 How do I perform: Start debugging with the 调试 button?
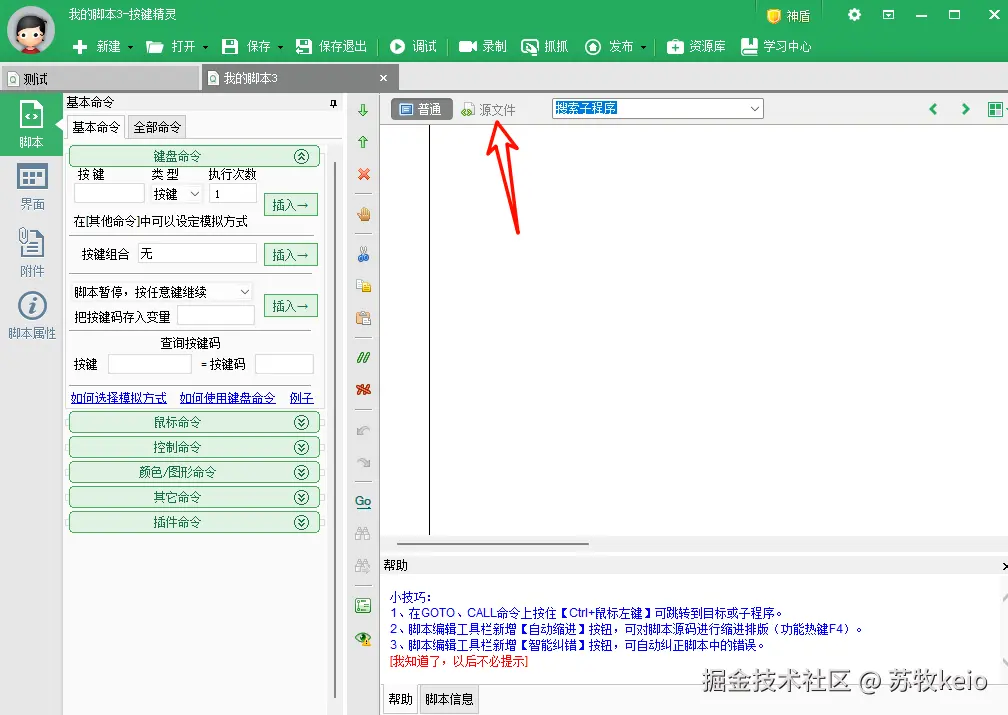point(413,46)
